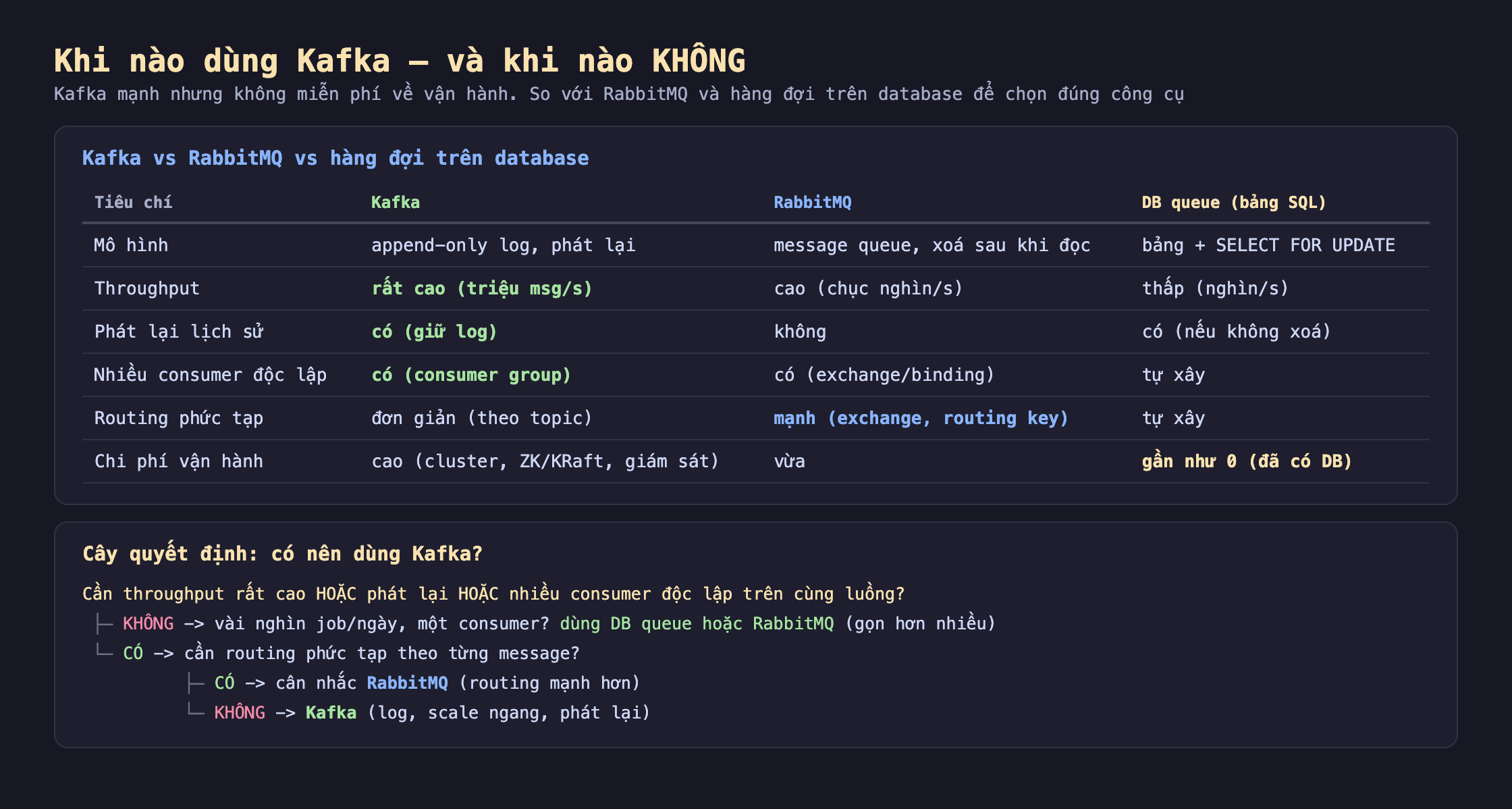
Task: Click the 'Mô hình' row label
Action: pos(131,245)
